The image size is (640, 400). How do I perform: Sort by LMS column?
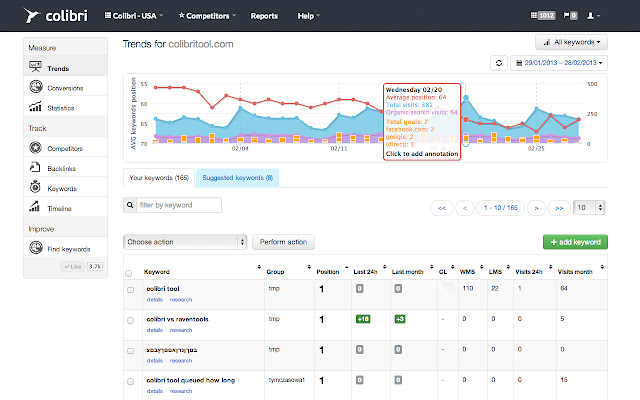tap(496, 272)
